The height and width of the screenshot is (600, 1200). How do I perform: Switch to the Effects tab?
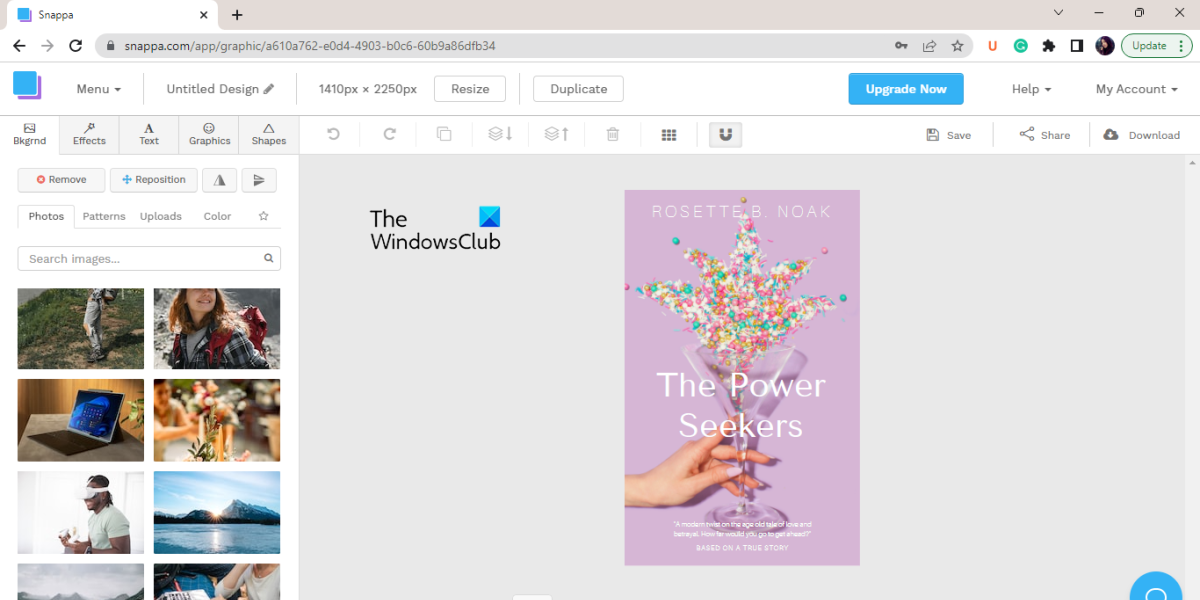click(89, 134)
